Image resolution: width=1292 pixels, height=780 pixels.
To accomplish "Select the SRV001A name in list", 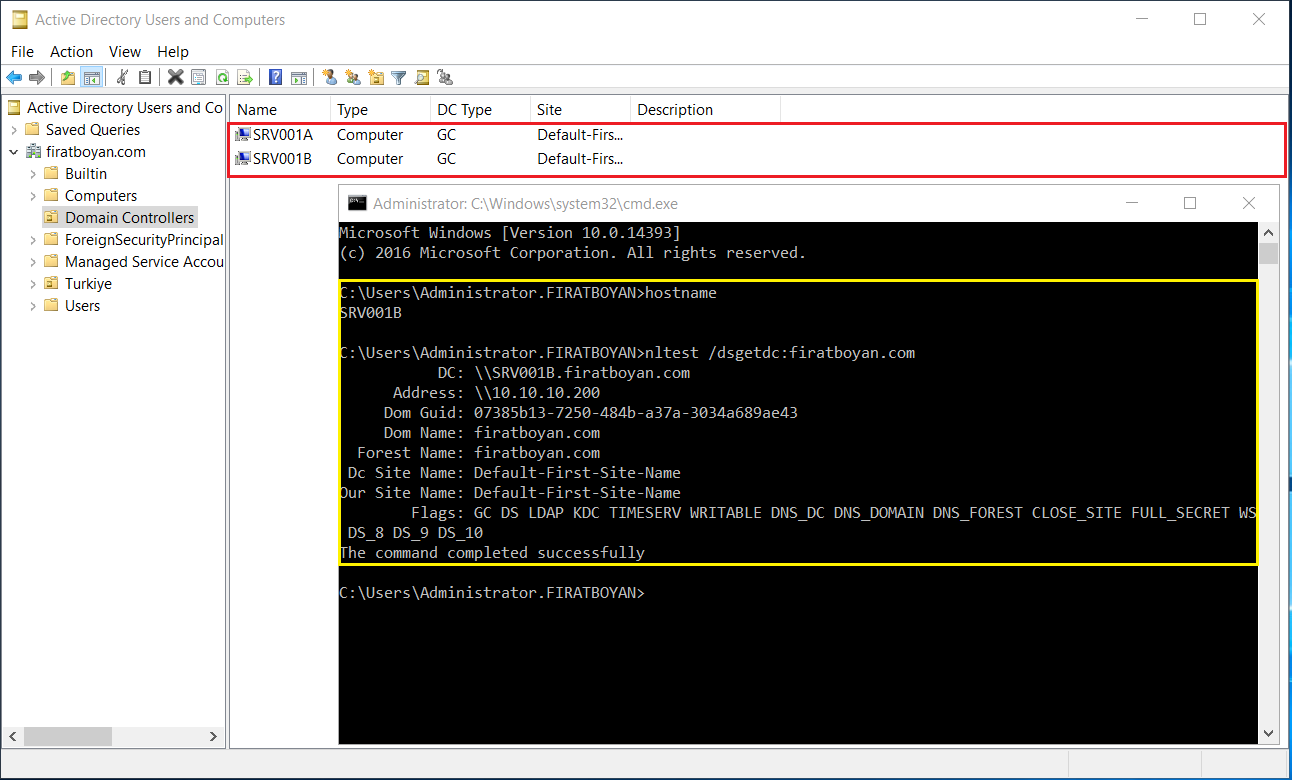I will coord(283,135).
